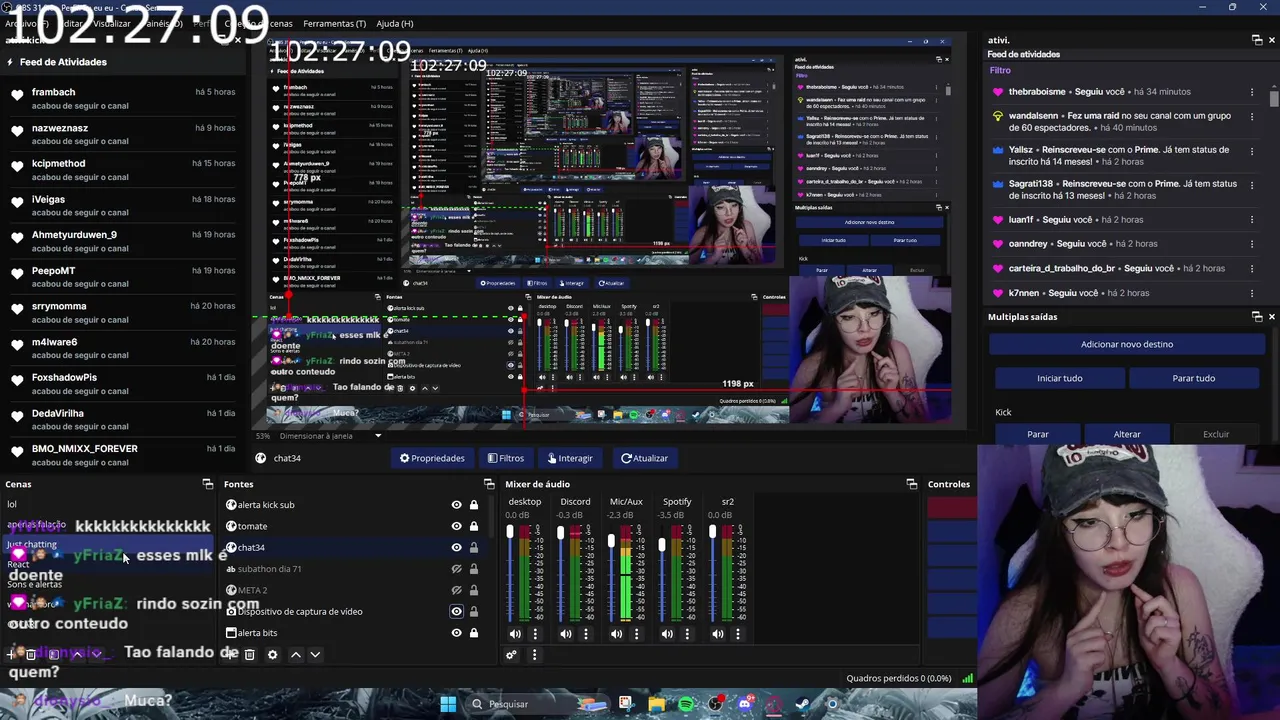
Task: Click Adicionar novo destino
Action: (x=1127, y=344)
